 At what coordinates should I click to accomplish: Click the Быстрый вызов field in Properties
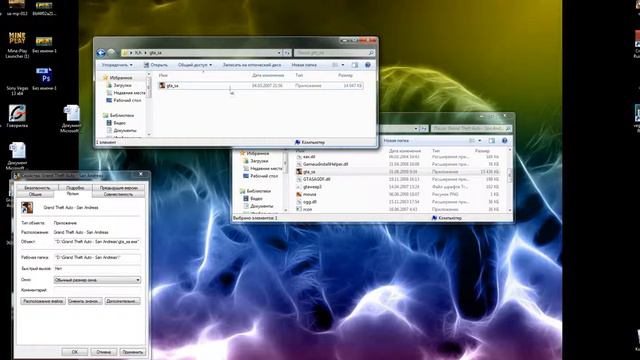click(x=97, y=269)
